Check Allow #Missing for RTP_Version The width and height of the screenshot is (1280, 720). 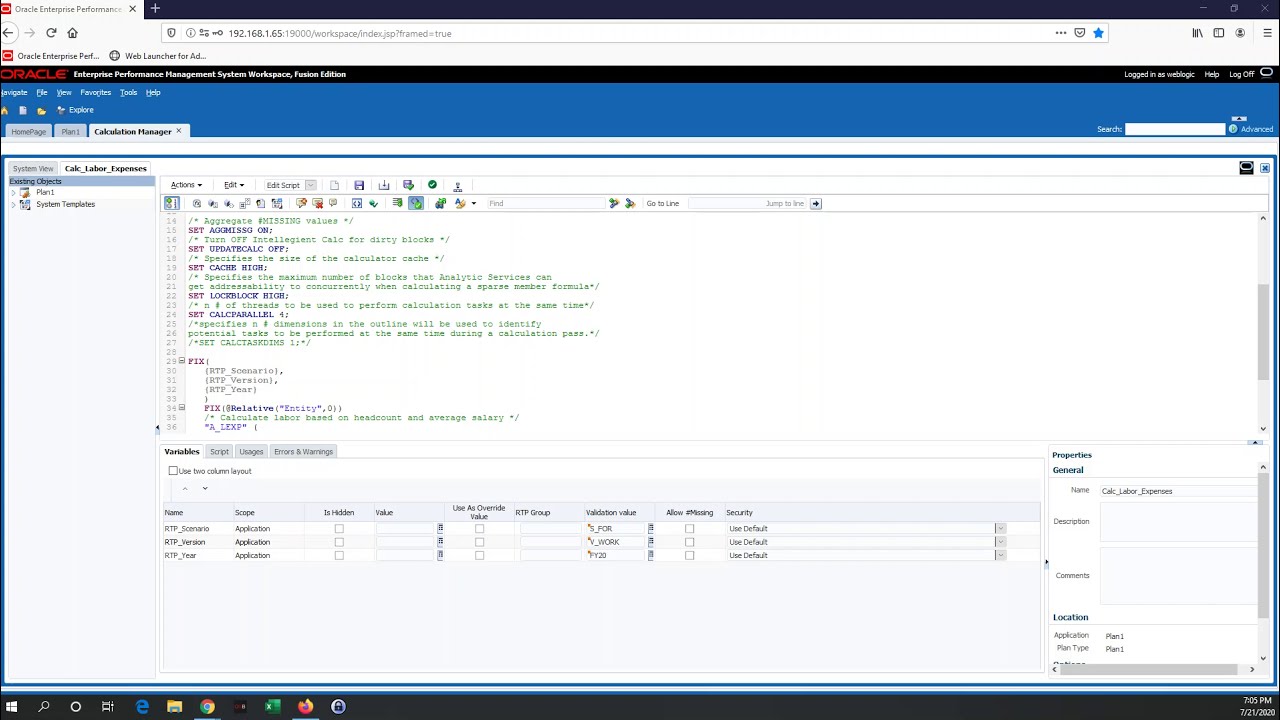coord(689,542)
